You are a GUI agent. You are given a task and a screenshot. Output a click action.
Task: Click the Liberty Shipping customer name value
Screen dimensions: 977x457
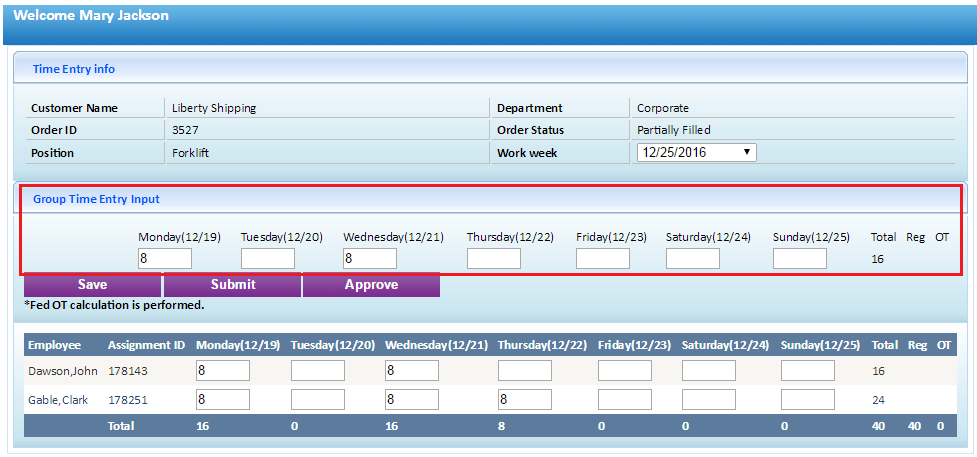click(x=214, y=108)
